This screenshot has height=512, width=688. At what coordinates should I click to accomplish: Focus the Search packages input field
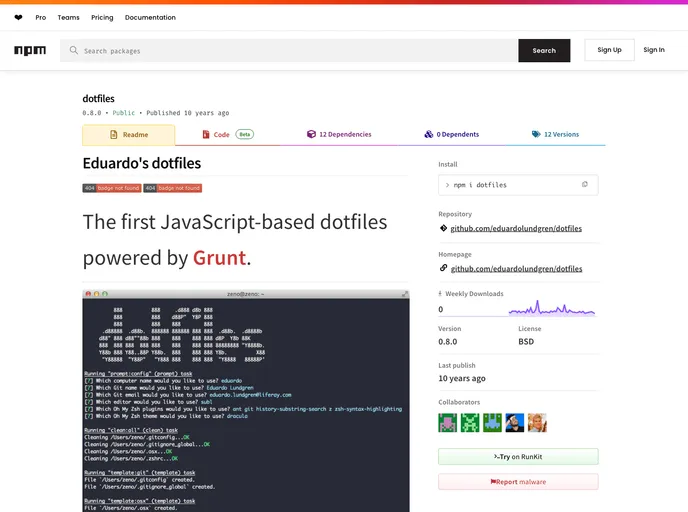pos(289,50)
